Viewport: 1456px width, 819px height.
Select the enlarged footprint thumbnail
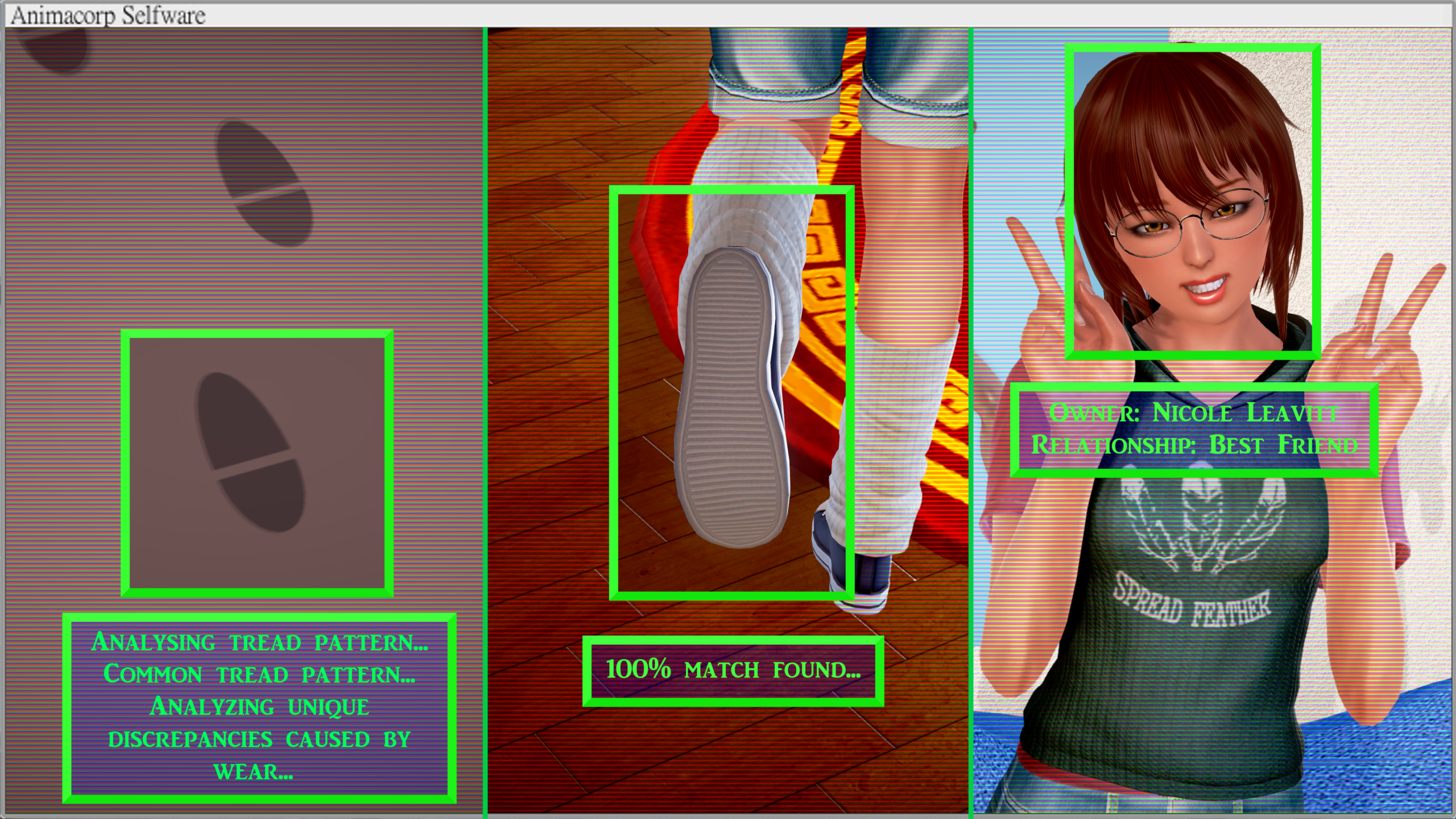pos(257,462)
